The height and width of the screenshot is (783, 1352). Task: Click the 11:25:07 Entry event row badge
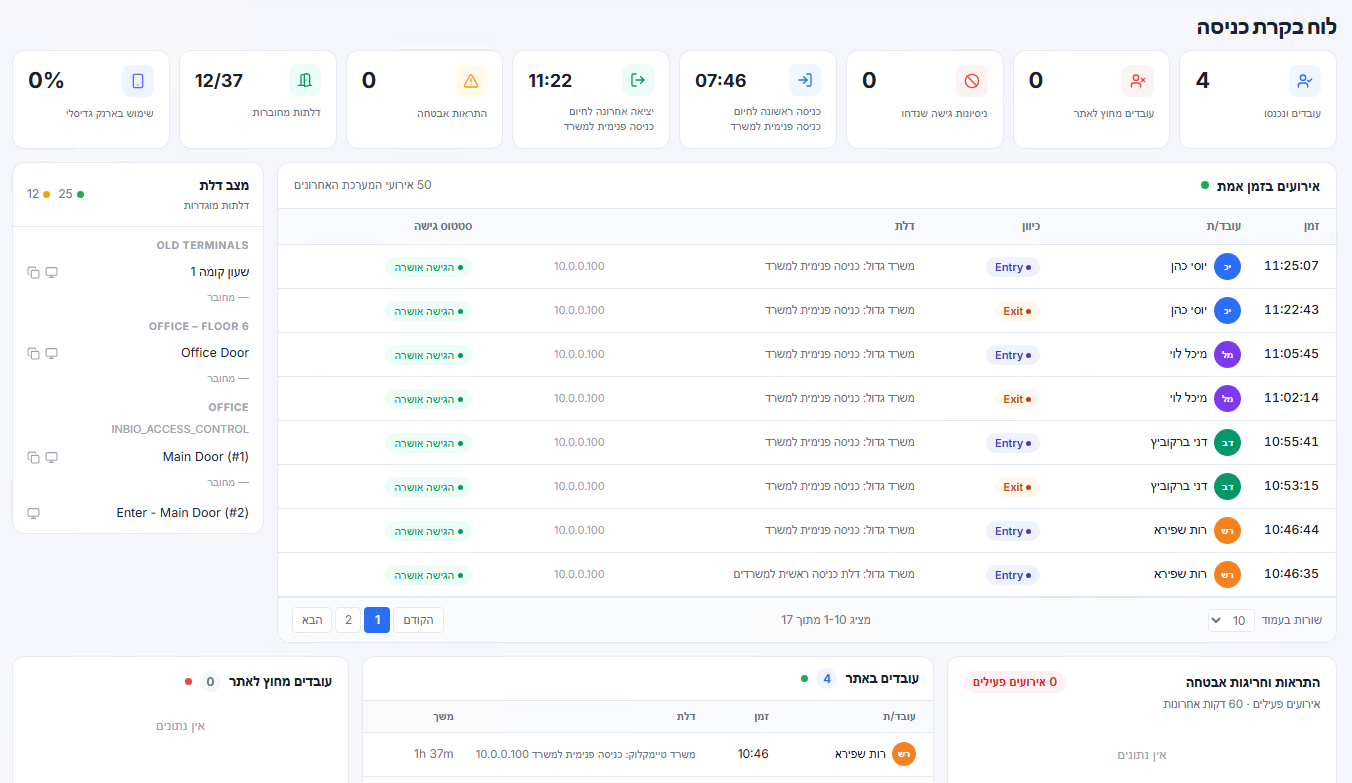tap(1013, 267)
